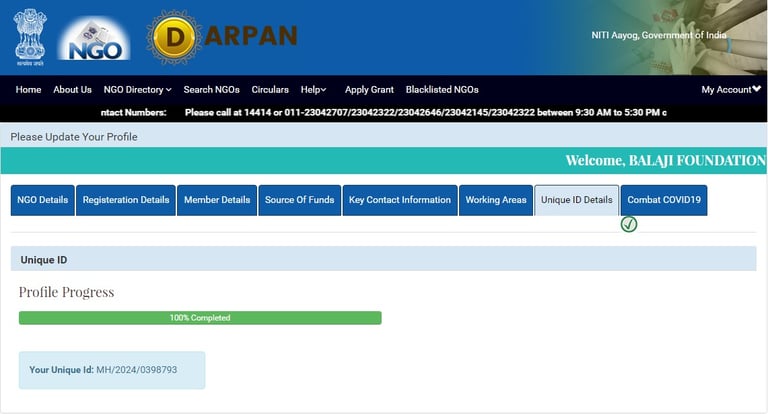
Task: Click the Welcome, BALAJI FOUNDATION banner text
Action: point(666,161)
